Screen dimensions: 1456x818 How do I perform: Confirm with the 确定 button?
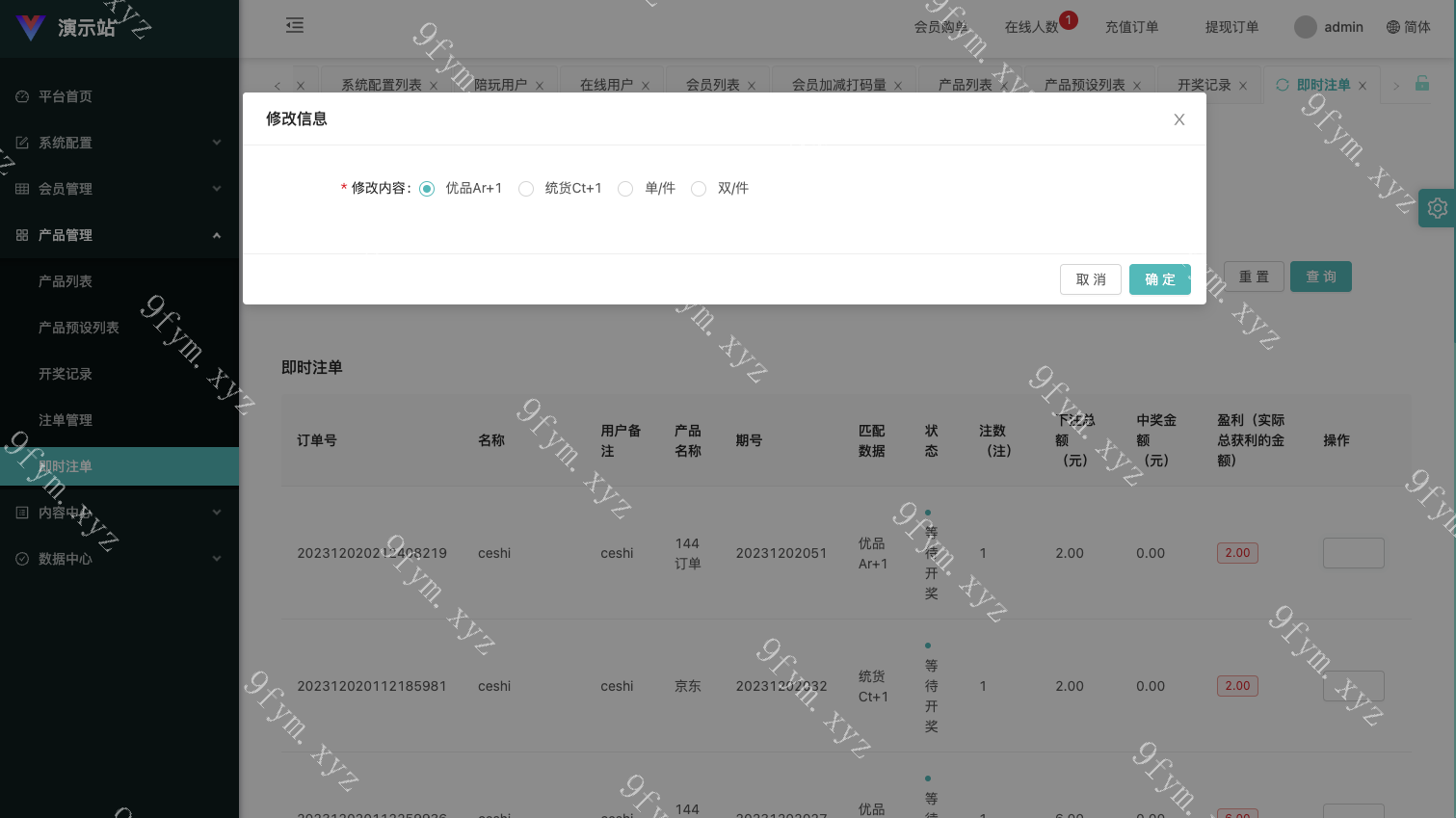(x=1160, y=279)
